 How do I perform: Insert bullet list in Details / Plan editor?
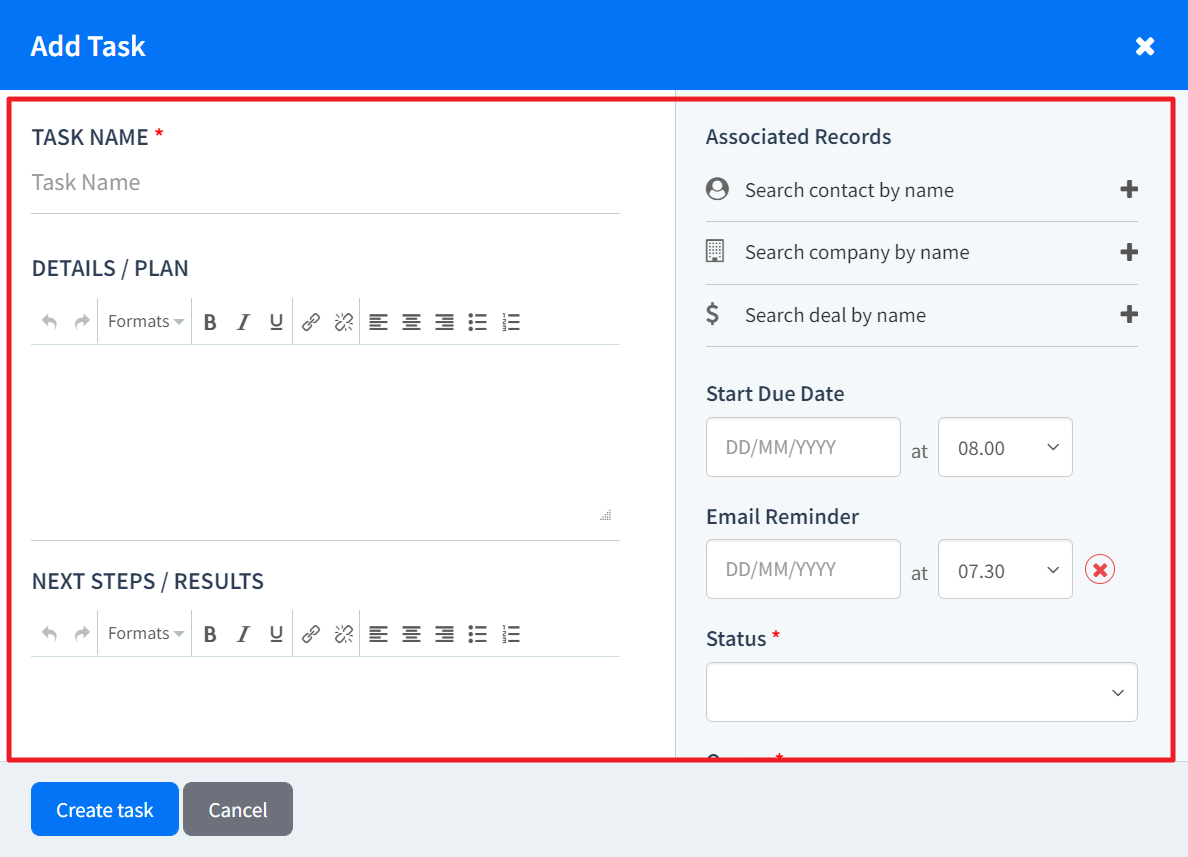pos(477,322)
